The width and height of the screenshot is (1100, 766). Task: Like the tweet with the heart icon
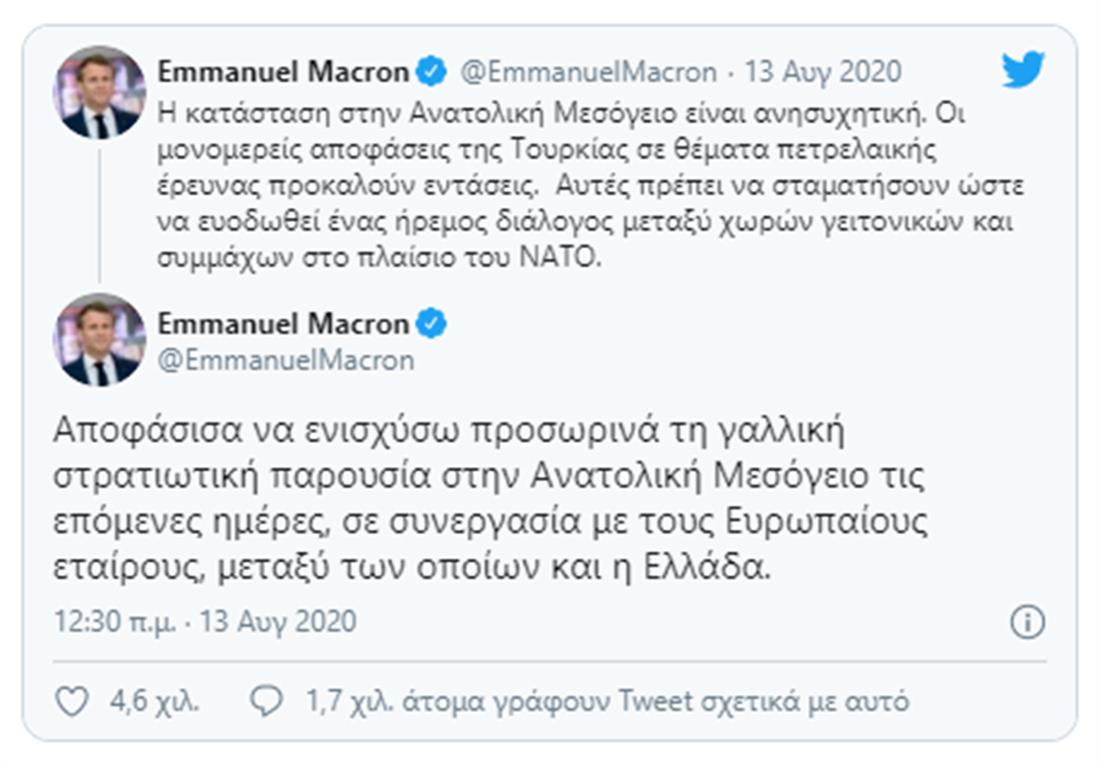coord(72,701)
